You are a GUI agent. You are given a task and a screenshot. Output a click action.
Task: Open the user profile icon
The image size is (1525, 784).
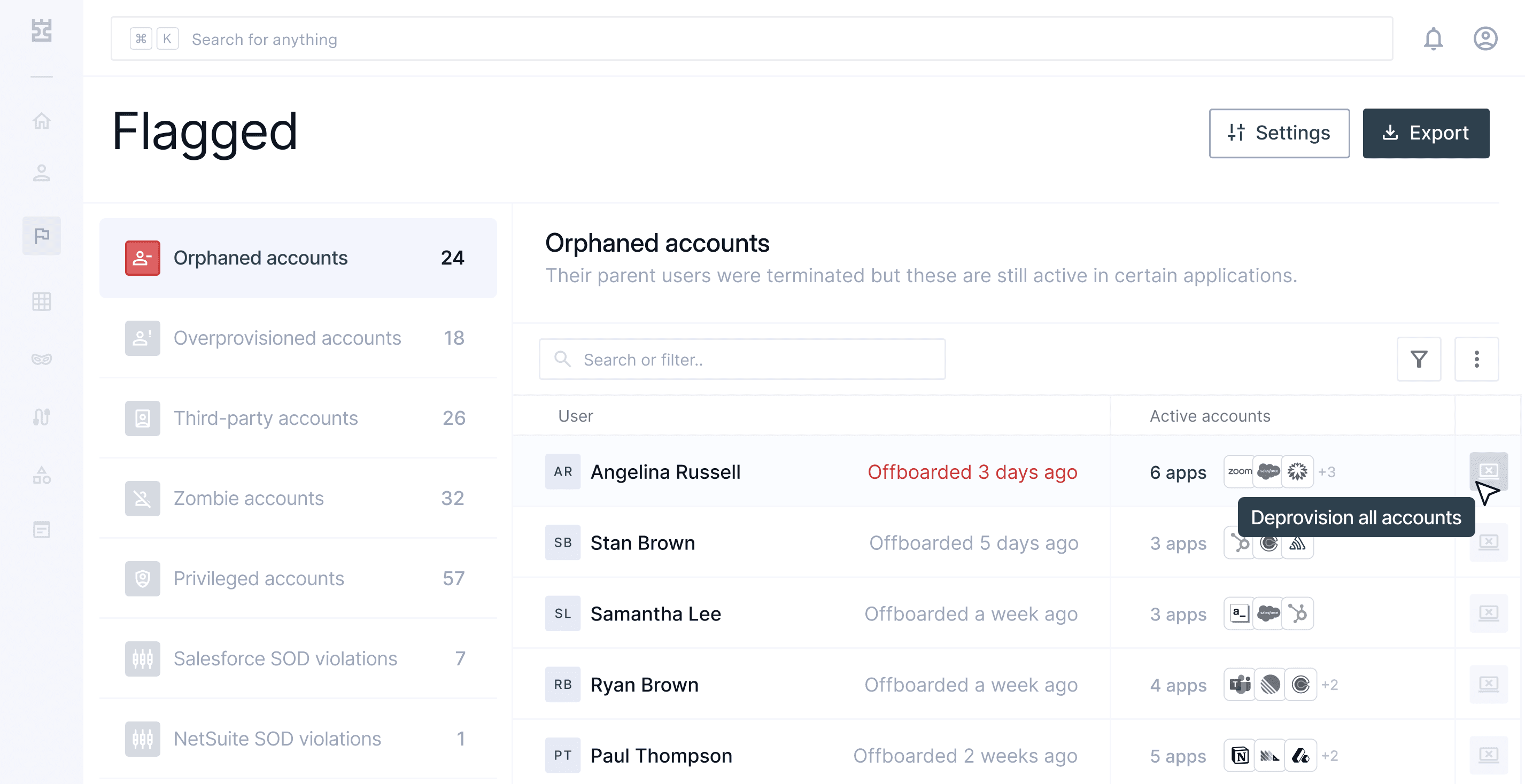coord(1485,39)
